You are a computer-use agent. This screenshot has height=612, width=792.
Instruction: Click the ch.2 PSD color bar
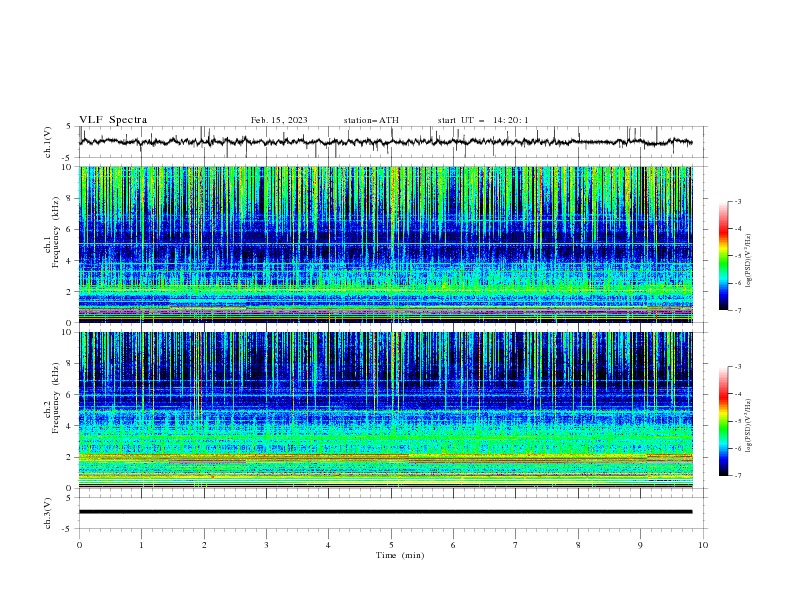[723, 421]
